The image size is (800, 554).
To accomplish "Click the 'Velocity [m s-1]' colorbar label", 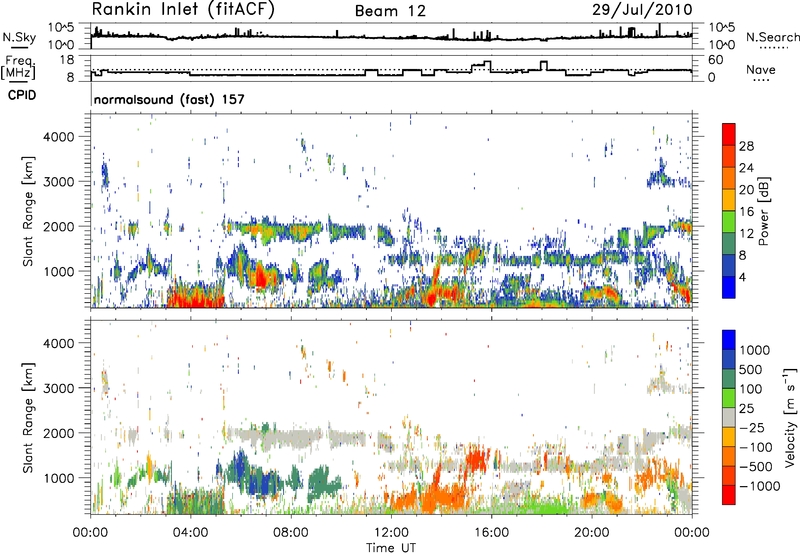I will pos(790,417).
